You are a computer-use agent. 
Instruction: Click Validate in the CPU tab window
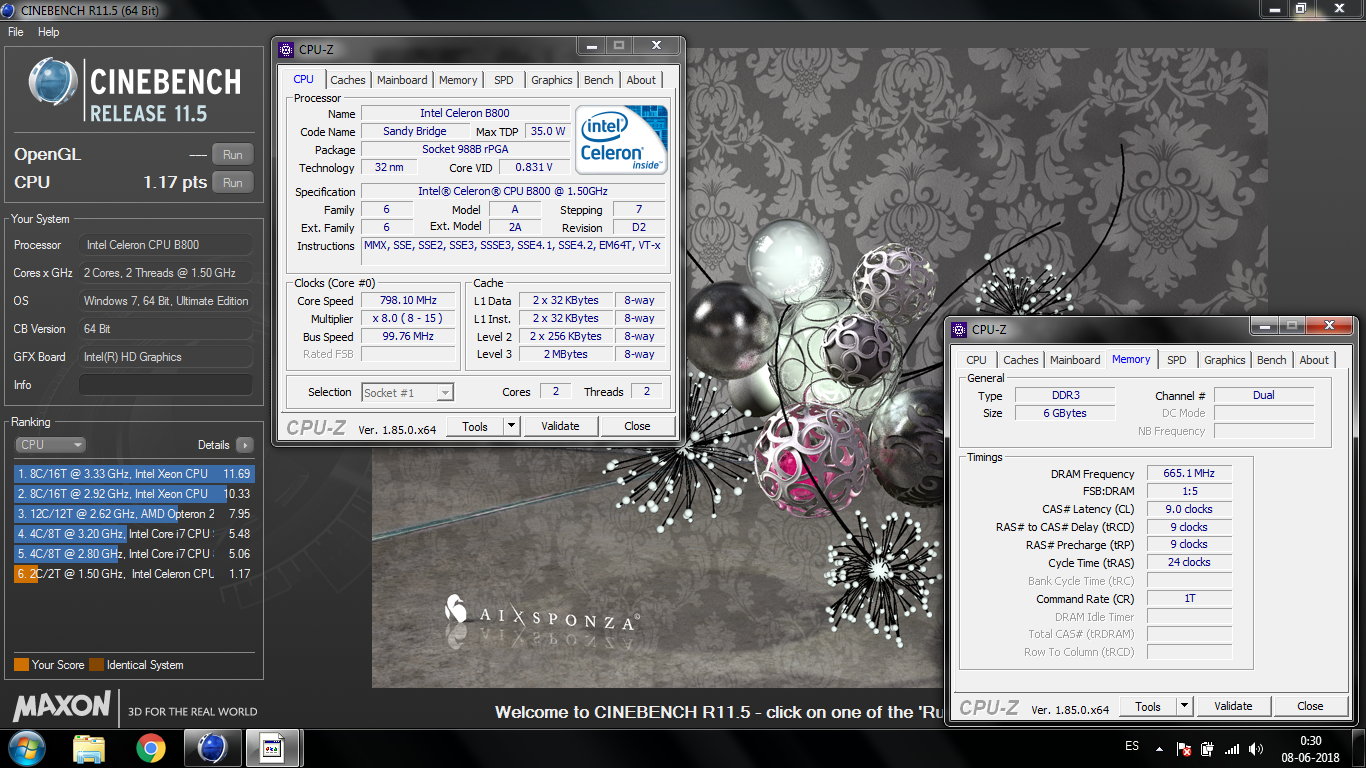(x=560, y=426)
